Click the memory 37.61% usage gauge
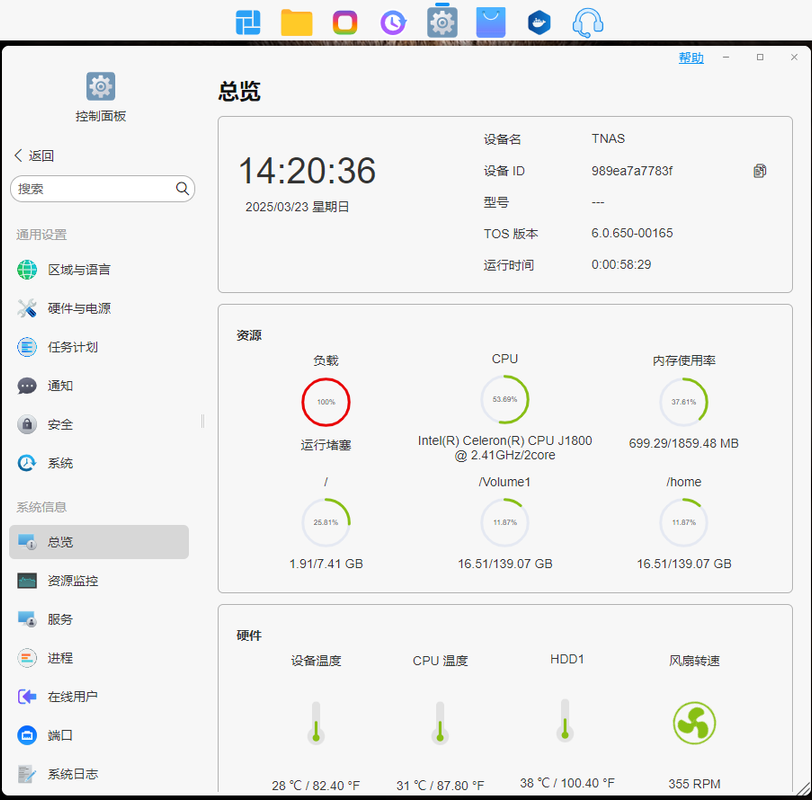Image resolution: width=812 pixels, height=800 pixels. (684, 402)
